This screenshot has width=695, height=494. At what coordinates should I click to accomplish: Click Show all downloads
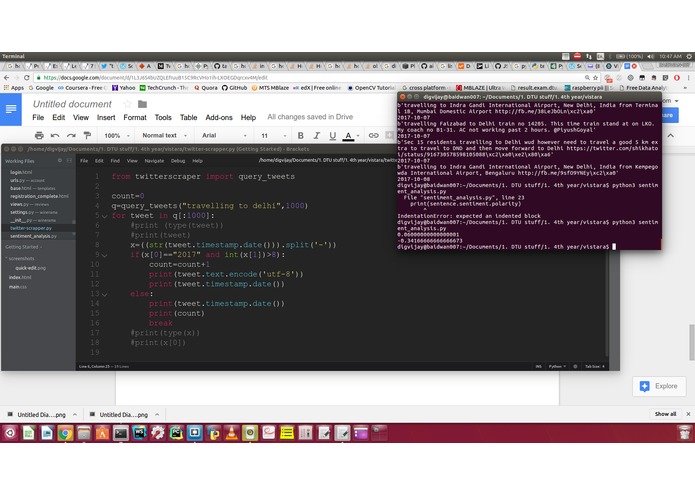click(665, 414)
